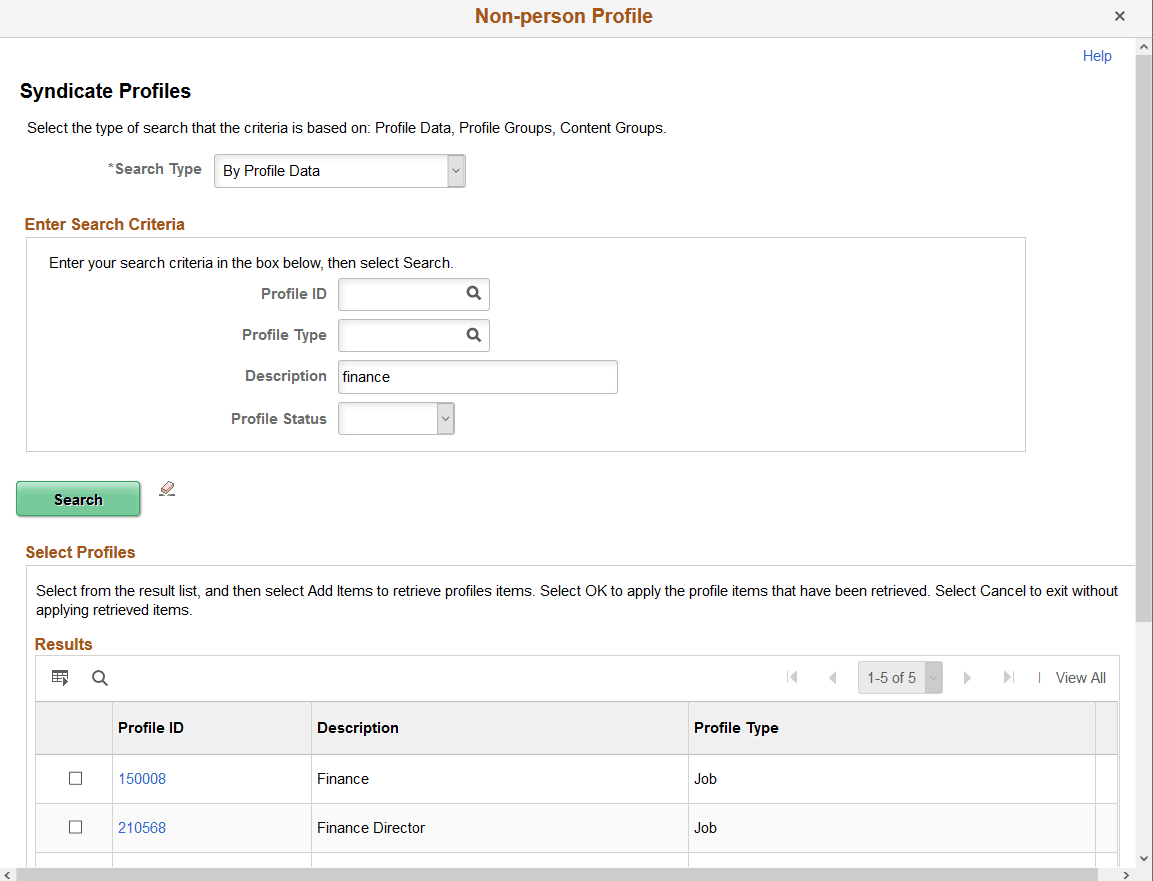Open profile 210568
This screenshot has width=1153, height=881.
142,827
